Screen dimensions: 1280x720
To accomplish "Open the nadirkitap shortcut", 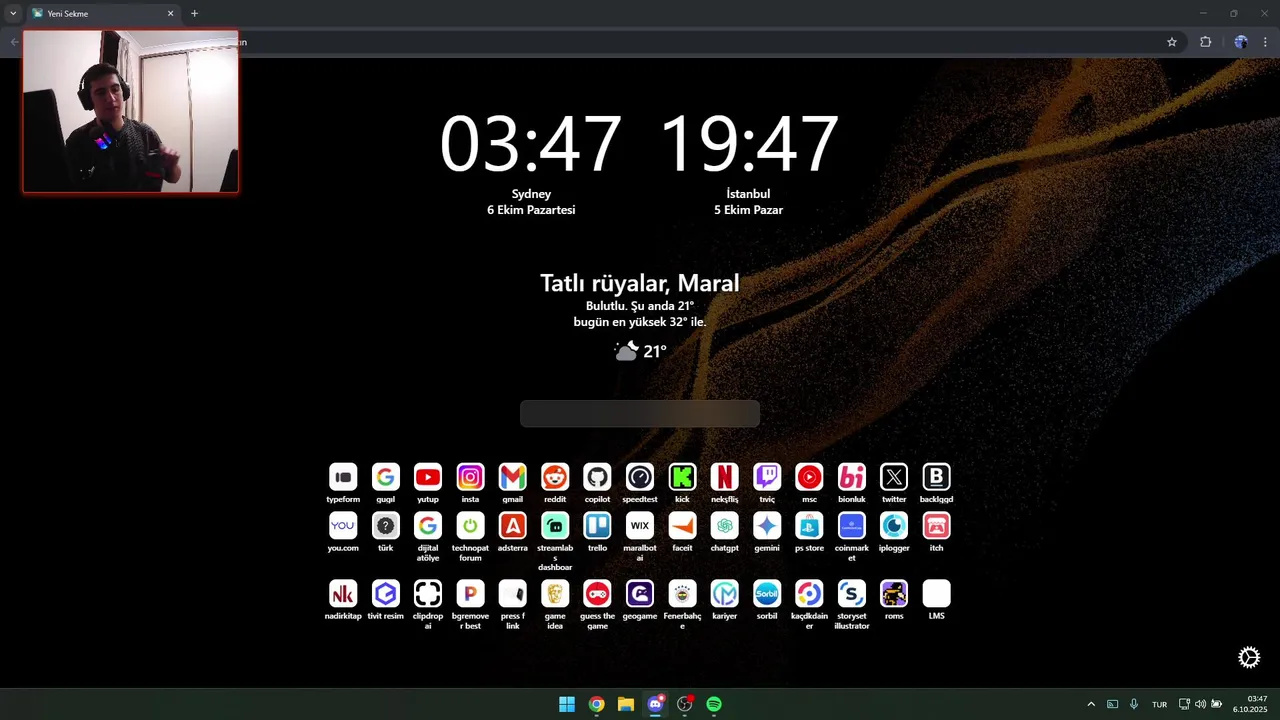I will click(x=343, y=593).
